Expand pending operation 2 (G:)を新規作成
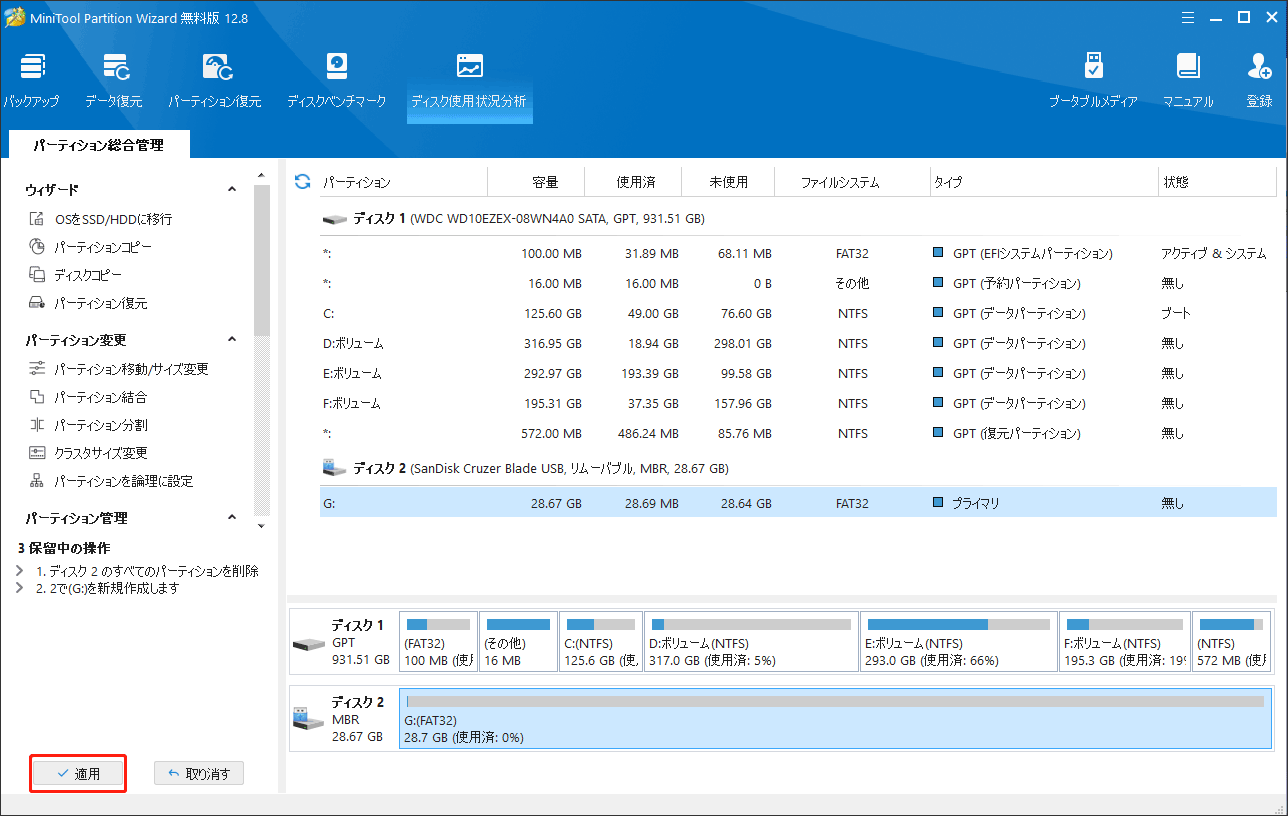The width and height of the screenshot is (1288, 816). (x=20, y=588)
